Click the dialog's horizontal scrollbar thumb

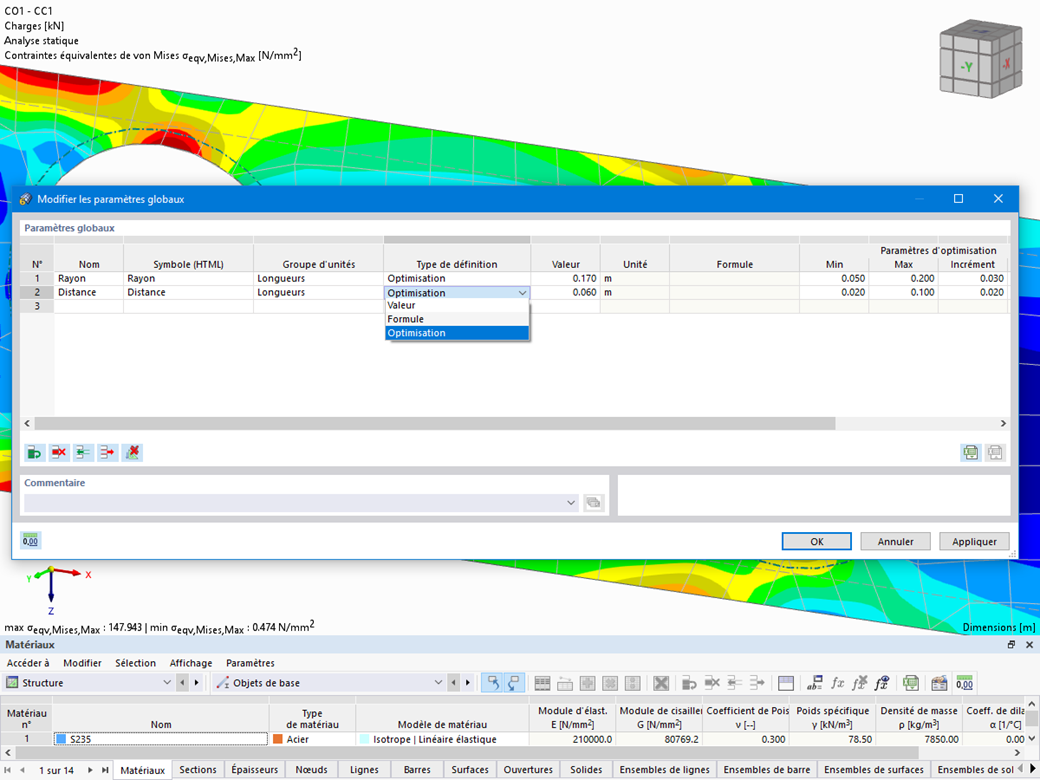pyautogui.click(x=434, y=423)
